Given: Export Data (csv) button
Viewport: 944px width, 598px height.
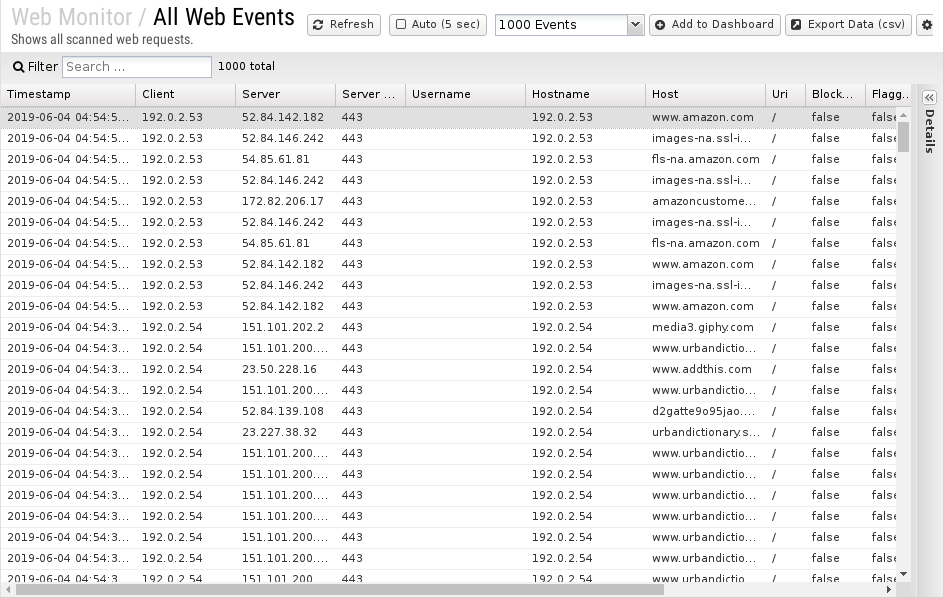Looking at the screenshot, I should pos(848,25).
